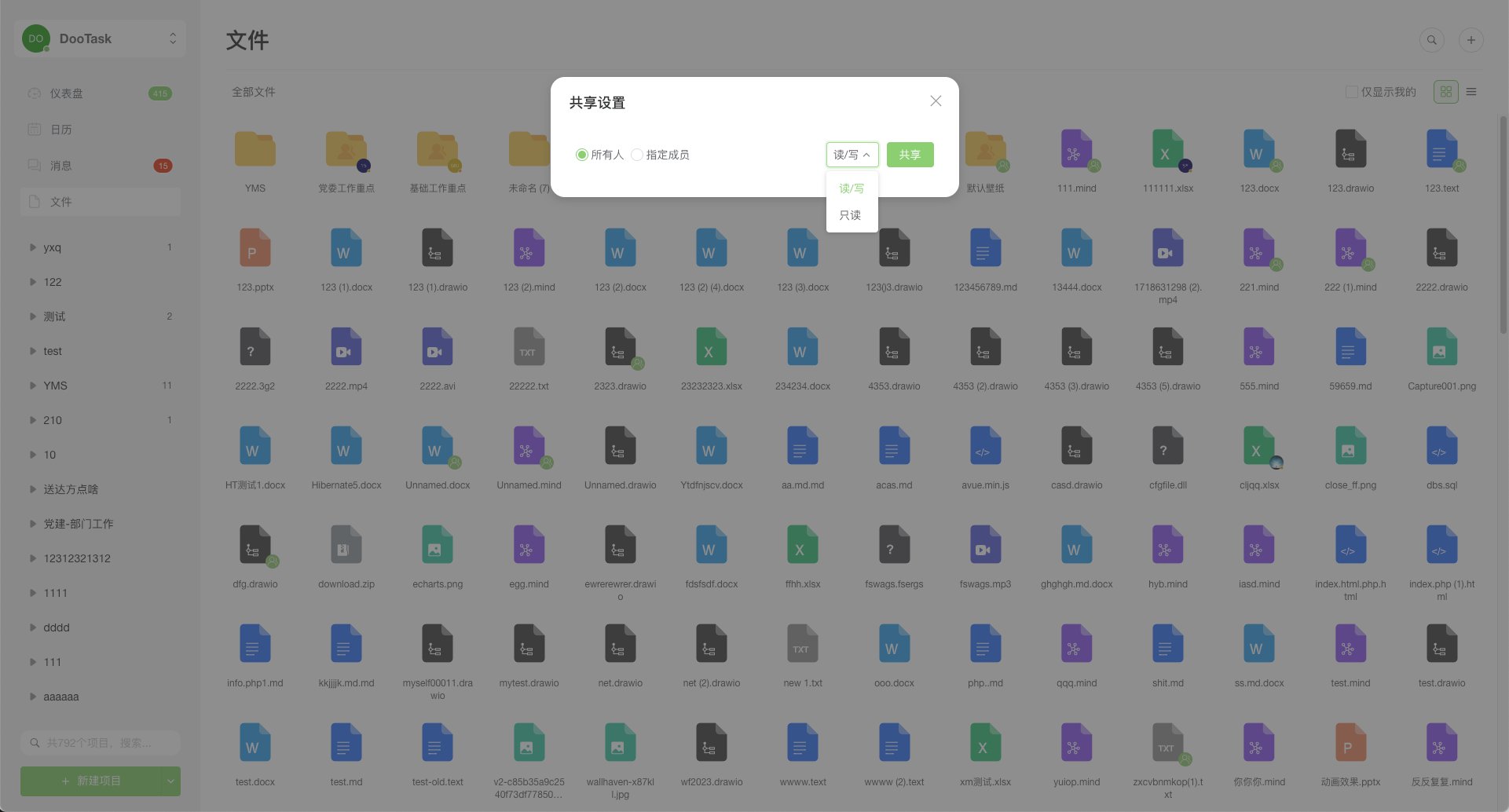Switch to grid view layout icon
The image size is (1509, 812).
pyautogui.click(x=1445, y=92)
